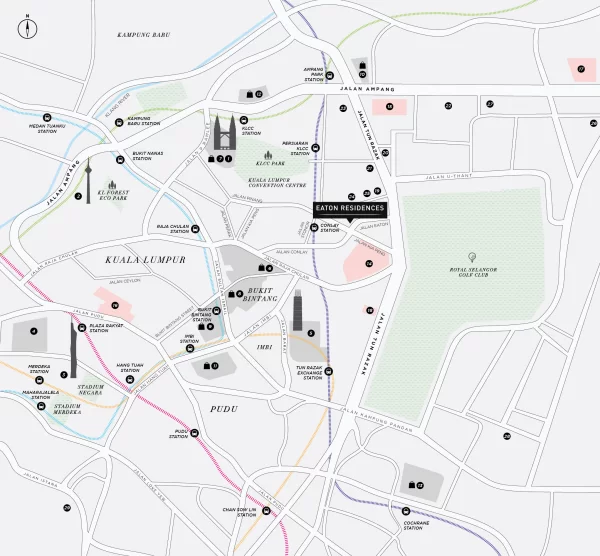The width and height of the screenshot is (600, 556).
Task: Select the Cochrane Station train icon
Action: 406,511
